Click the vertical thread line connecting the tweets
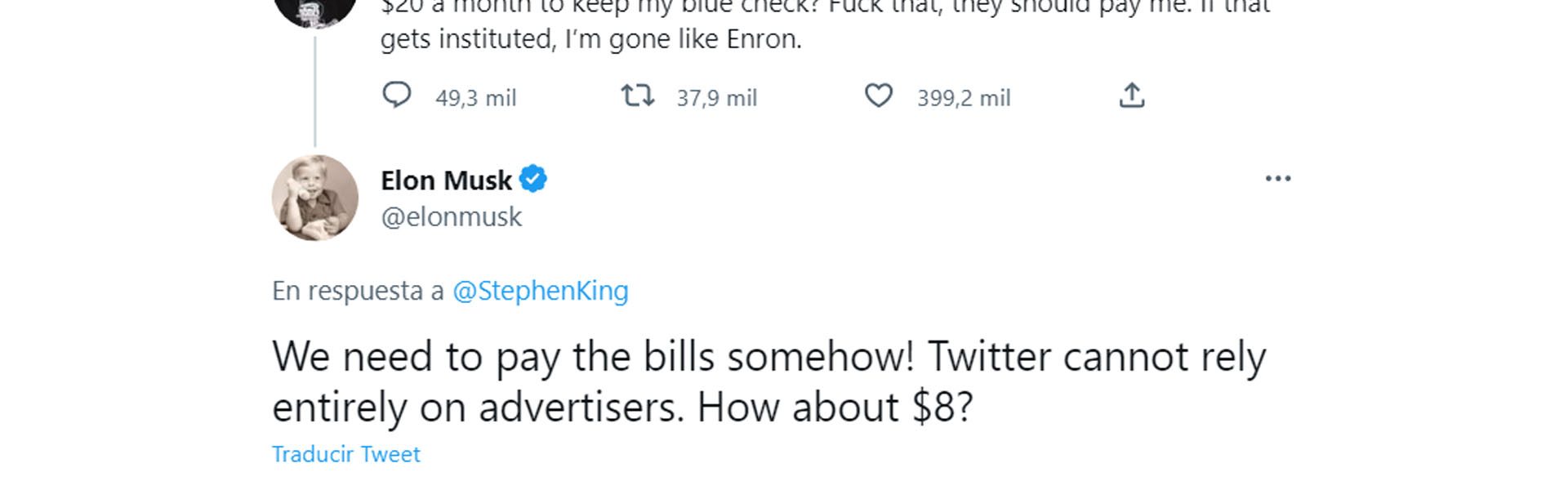1568x490 pixels. [315, 90]
